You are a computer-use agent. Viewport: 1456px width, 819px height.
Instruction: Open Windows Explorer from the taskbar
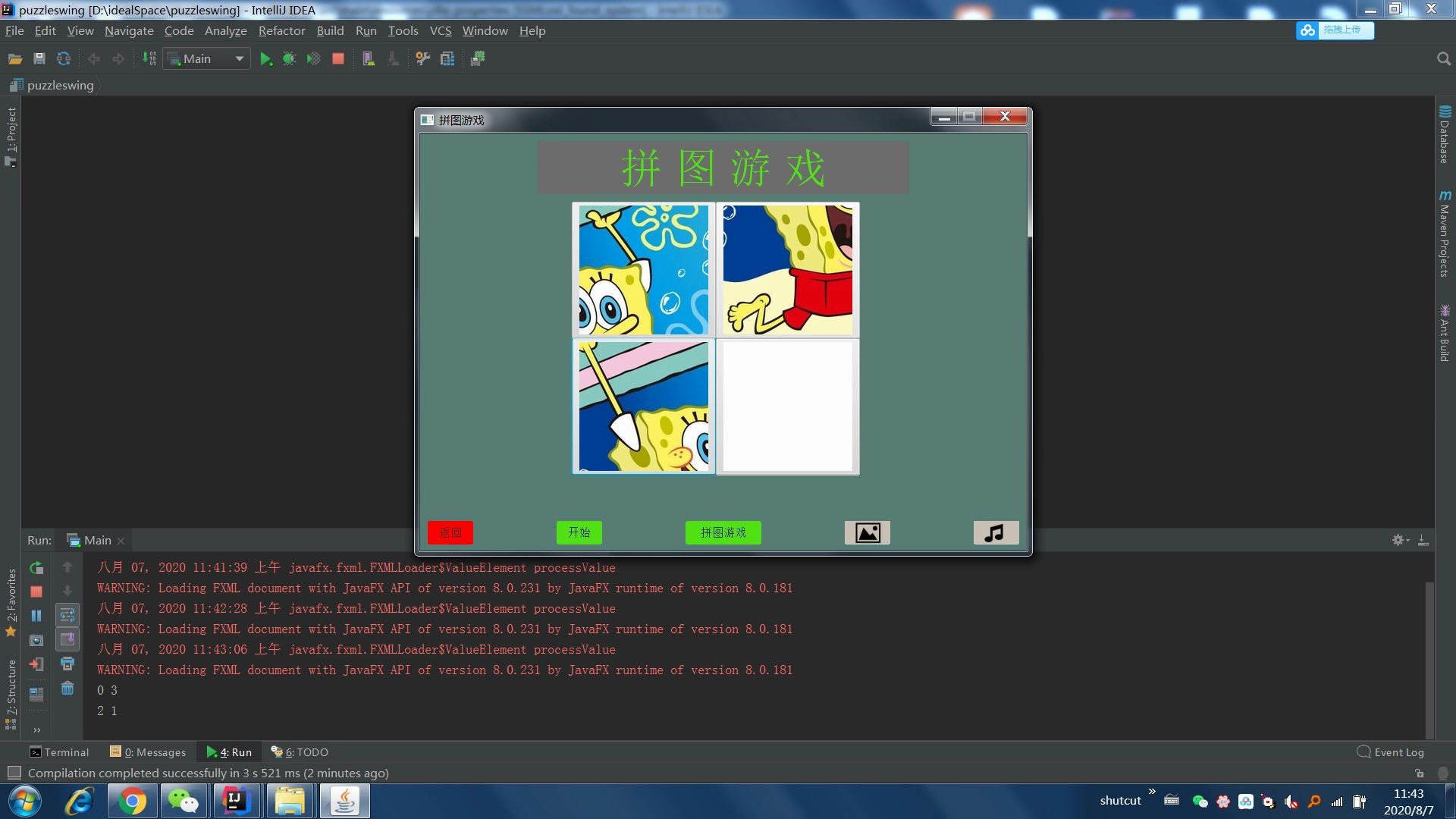289,801
